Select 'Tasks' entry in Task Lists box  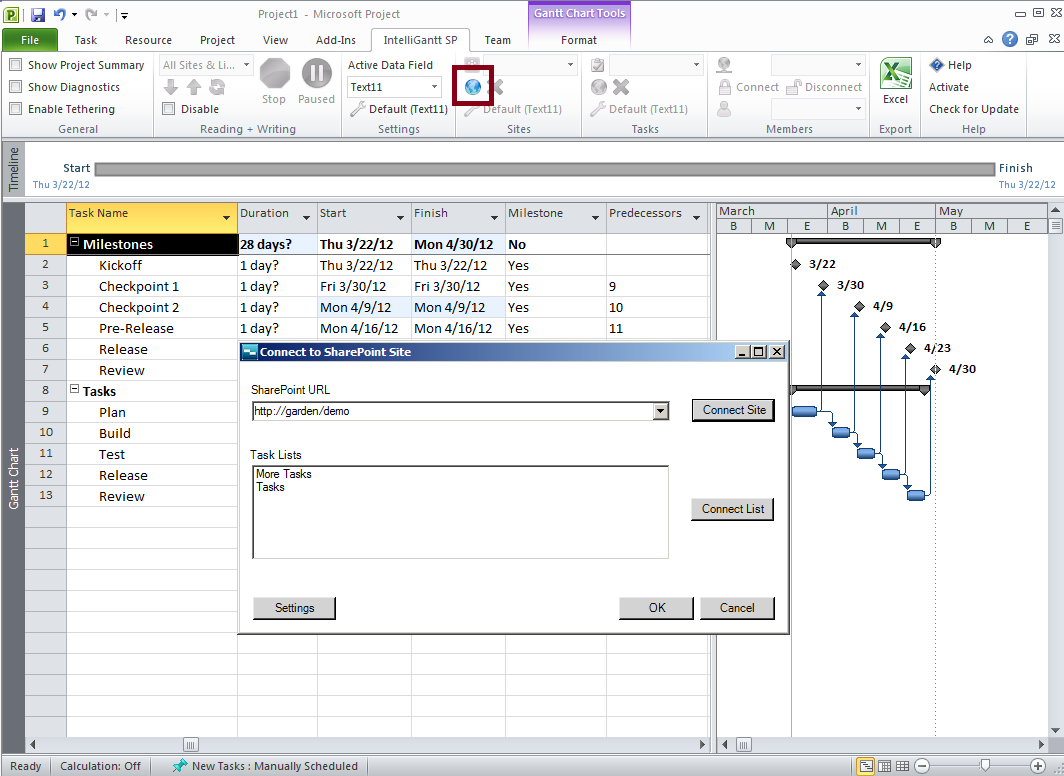pyautogui.click(x=270, y=487)
